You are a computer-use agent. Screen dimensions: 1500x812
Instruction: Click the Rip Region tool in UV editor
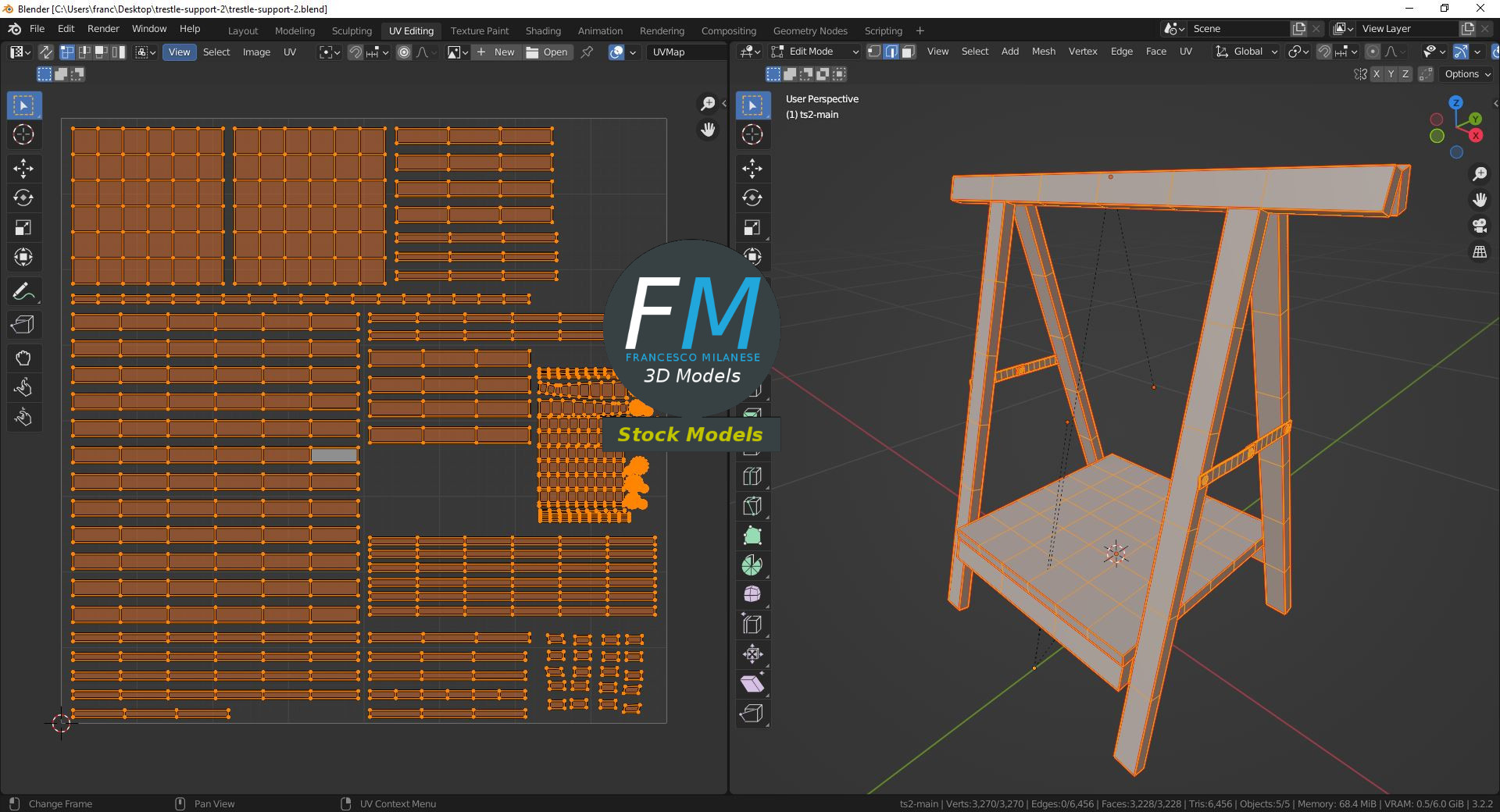coord(23,325)
